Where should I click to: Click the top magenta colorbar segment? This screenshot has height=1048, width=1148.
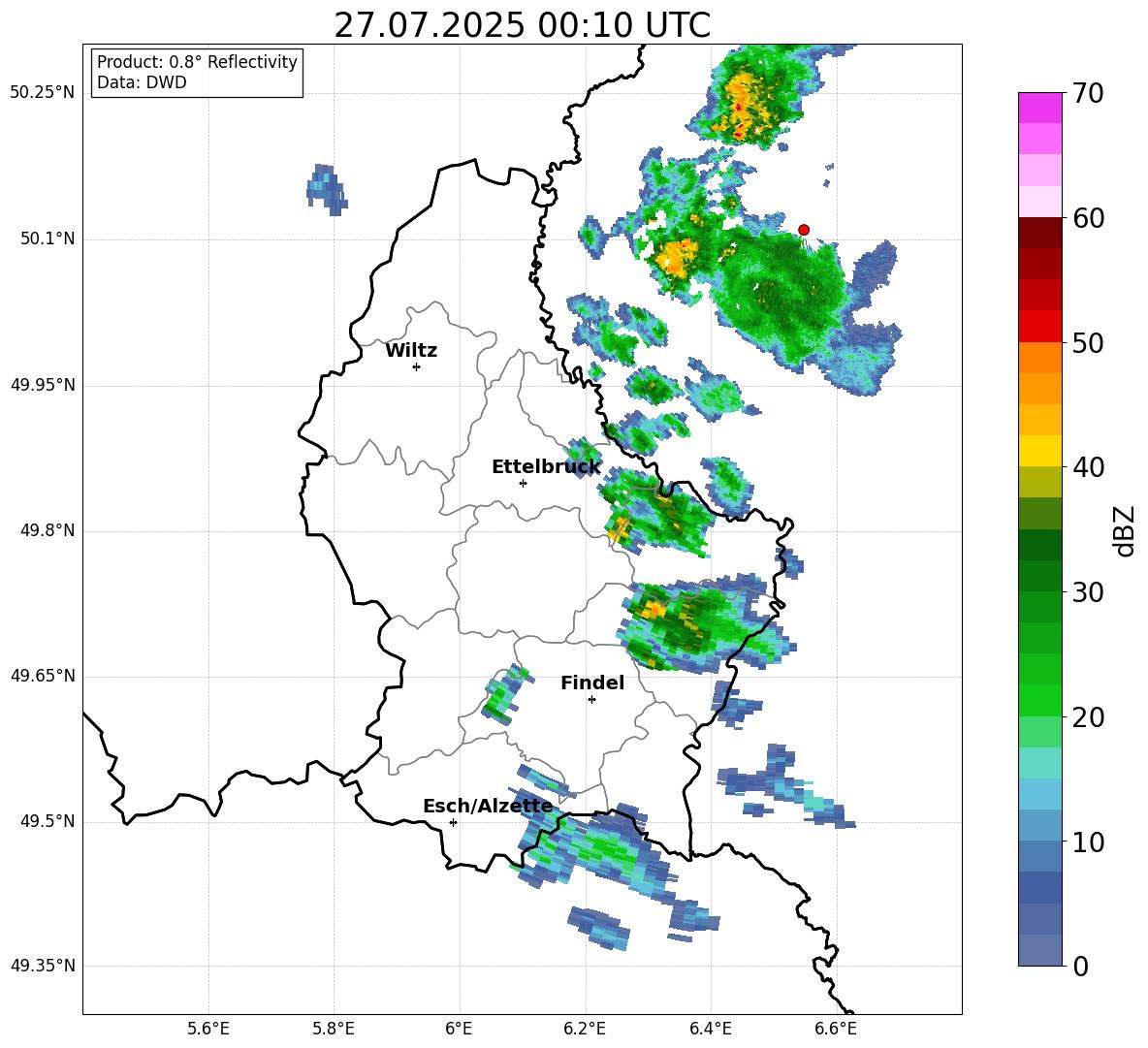click(x=1039, y=108)
